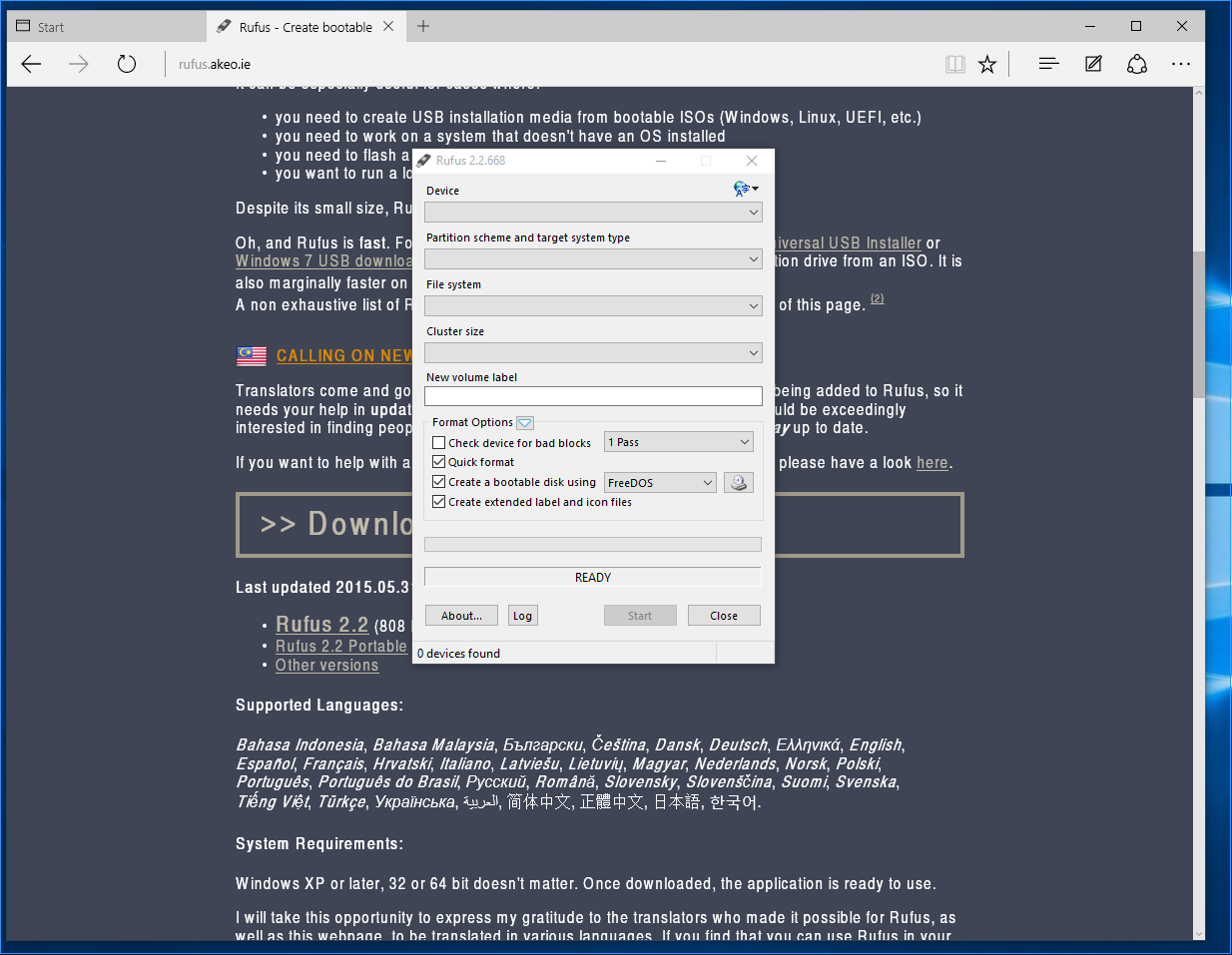The width and height of the screenshot is (1232, 955).
Task: Open the Rufus 2.2 download link
Action: tap(321, 625)
